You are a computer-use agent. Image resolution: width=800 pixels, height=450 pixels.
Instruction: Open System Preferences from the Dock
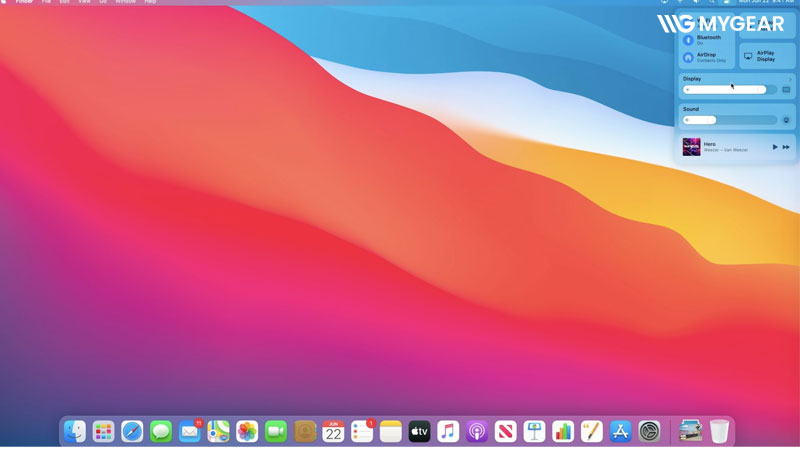pos(649,432)
